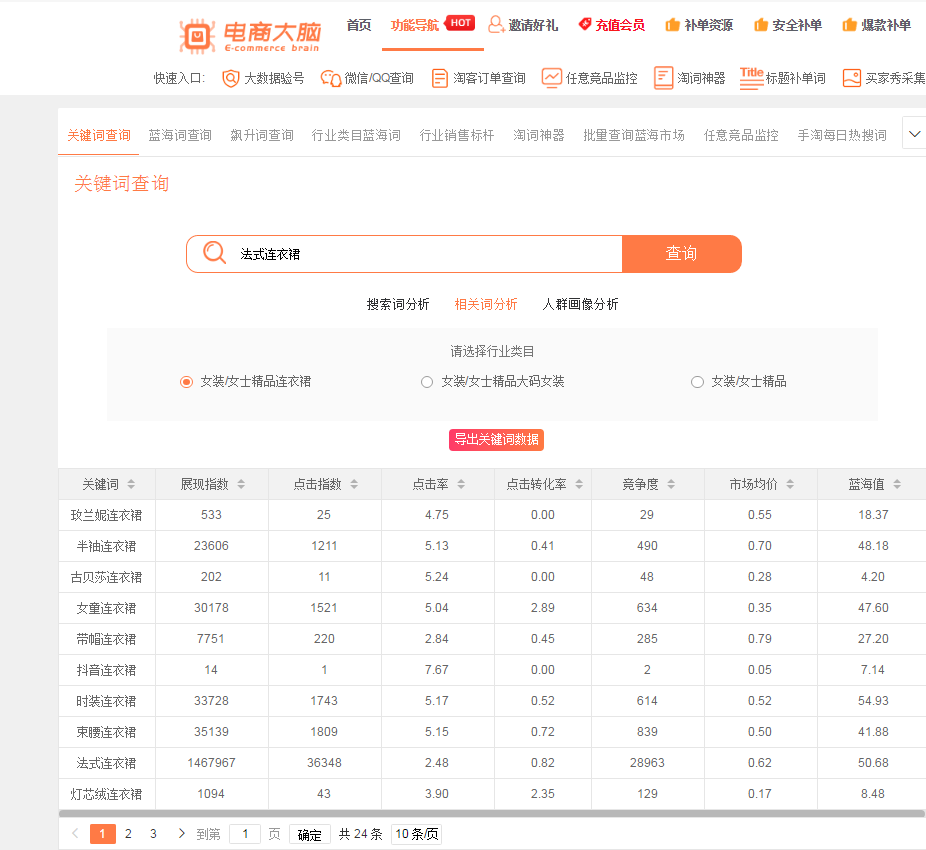Click the 电商大脑 logo
This screenshot has width=926, height=850.
click(248, 35)
